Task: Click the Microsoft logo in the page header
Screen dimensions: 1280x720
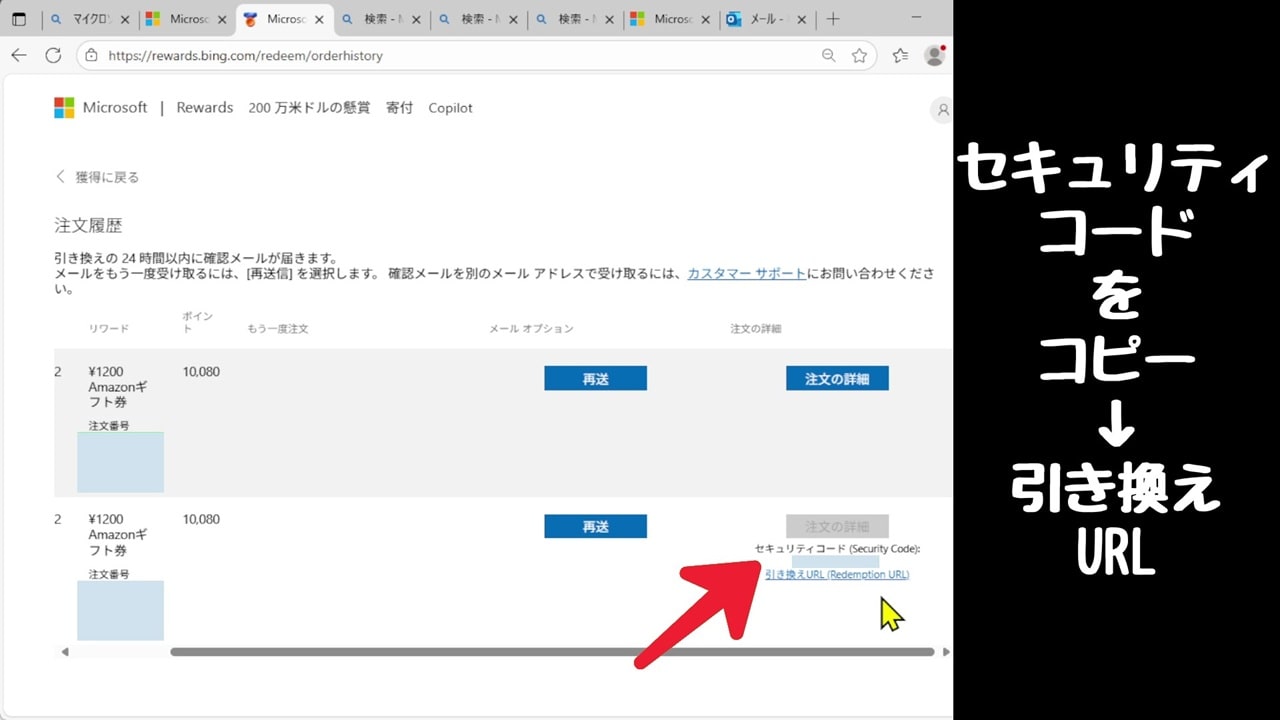Action: (x=64, y=108)
